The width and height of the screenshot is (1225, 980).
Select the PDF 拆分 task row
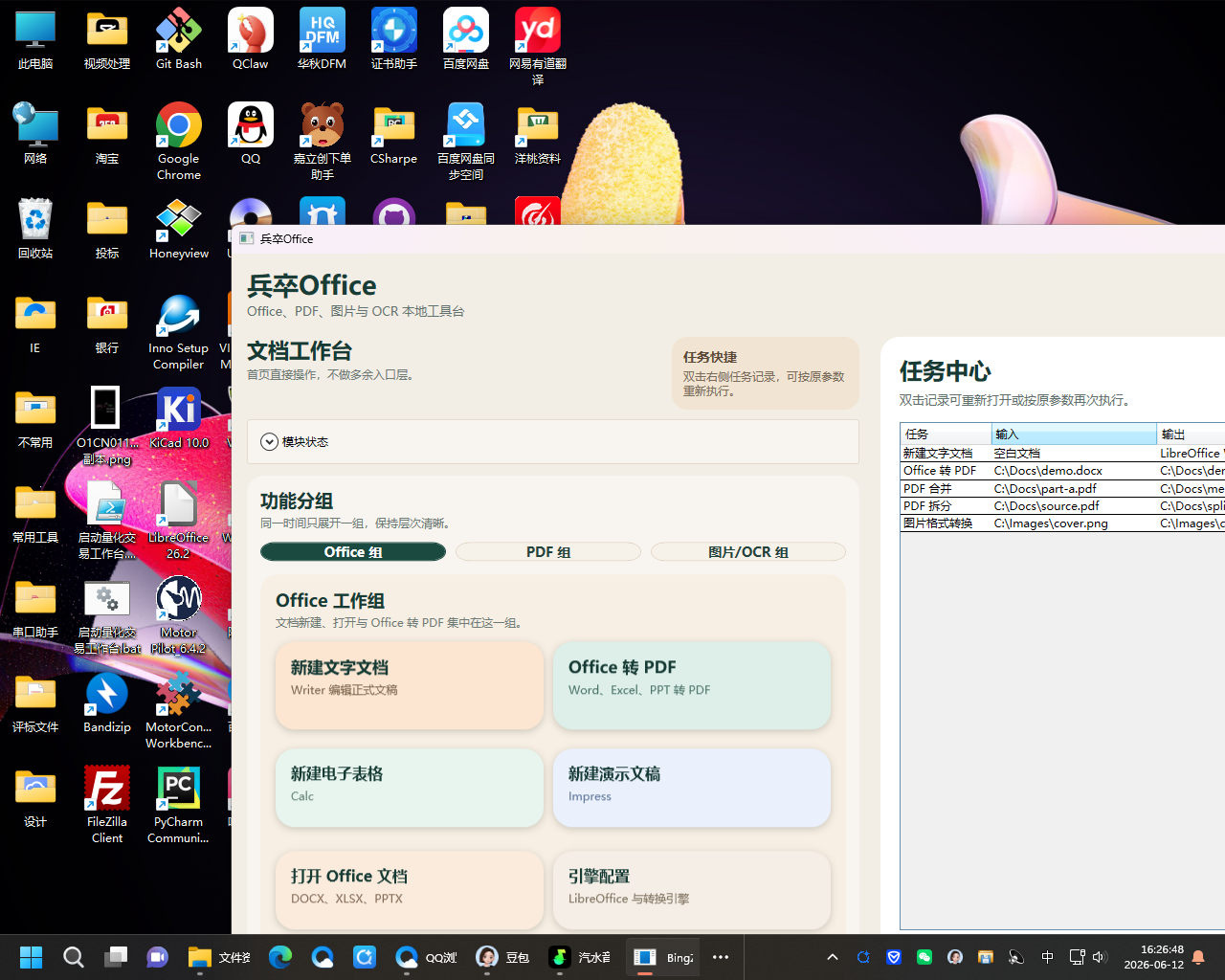point(1062,505)
